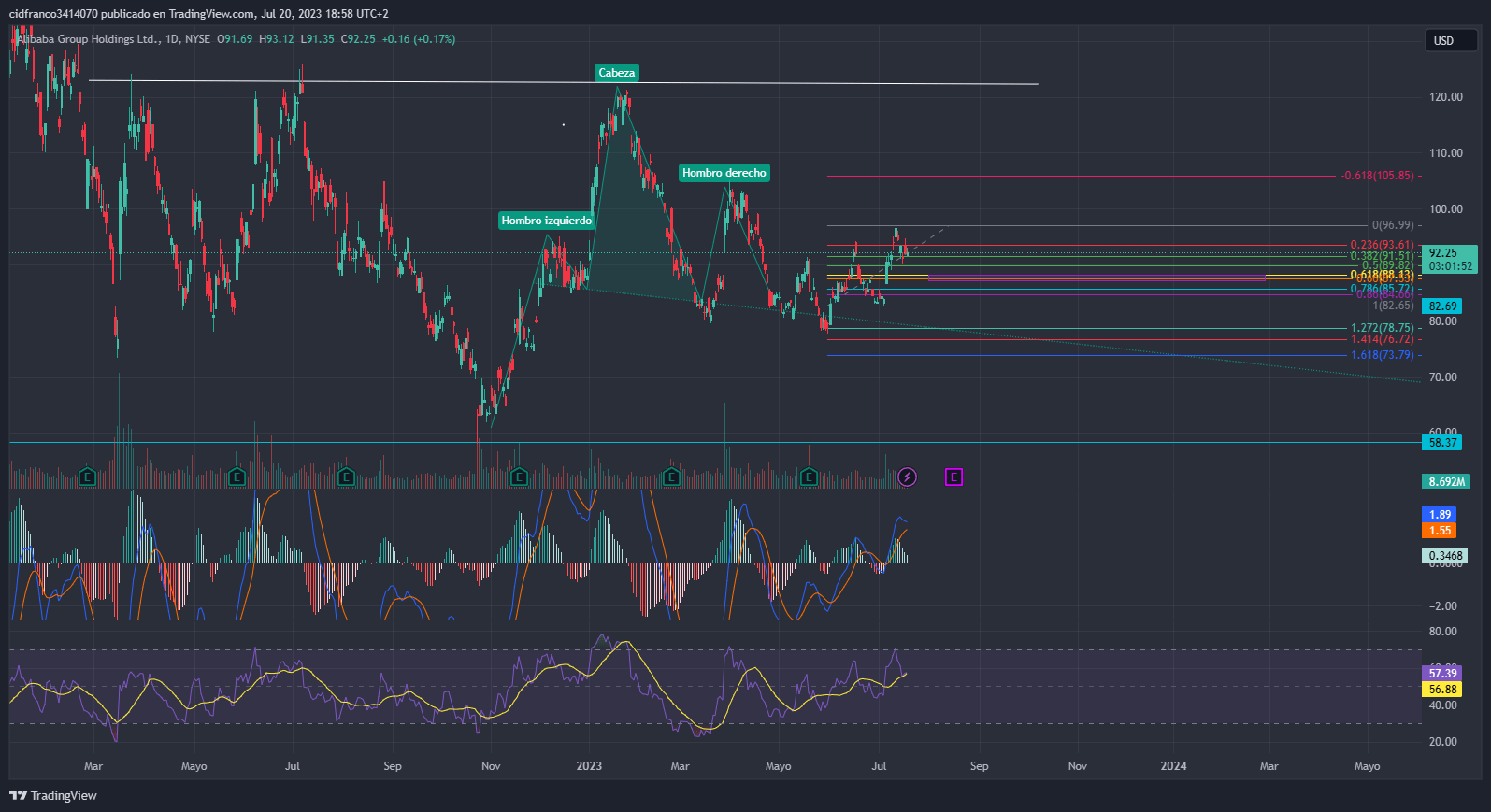Click the 100.00 price scale label
This screenshot has width=1491, height=812.
coord(1446,209)
